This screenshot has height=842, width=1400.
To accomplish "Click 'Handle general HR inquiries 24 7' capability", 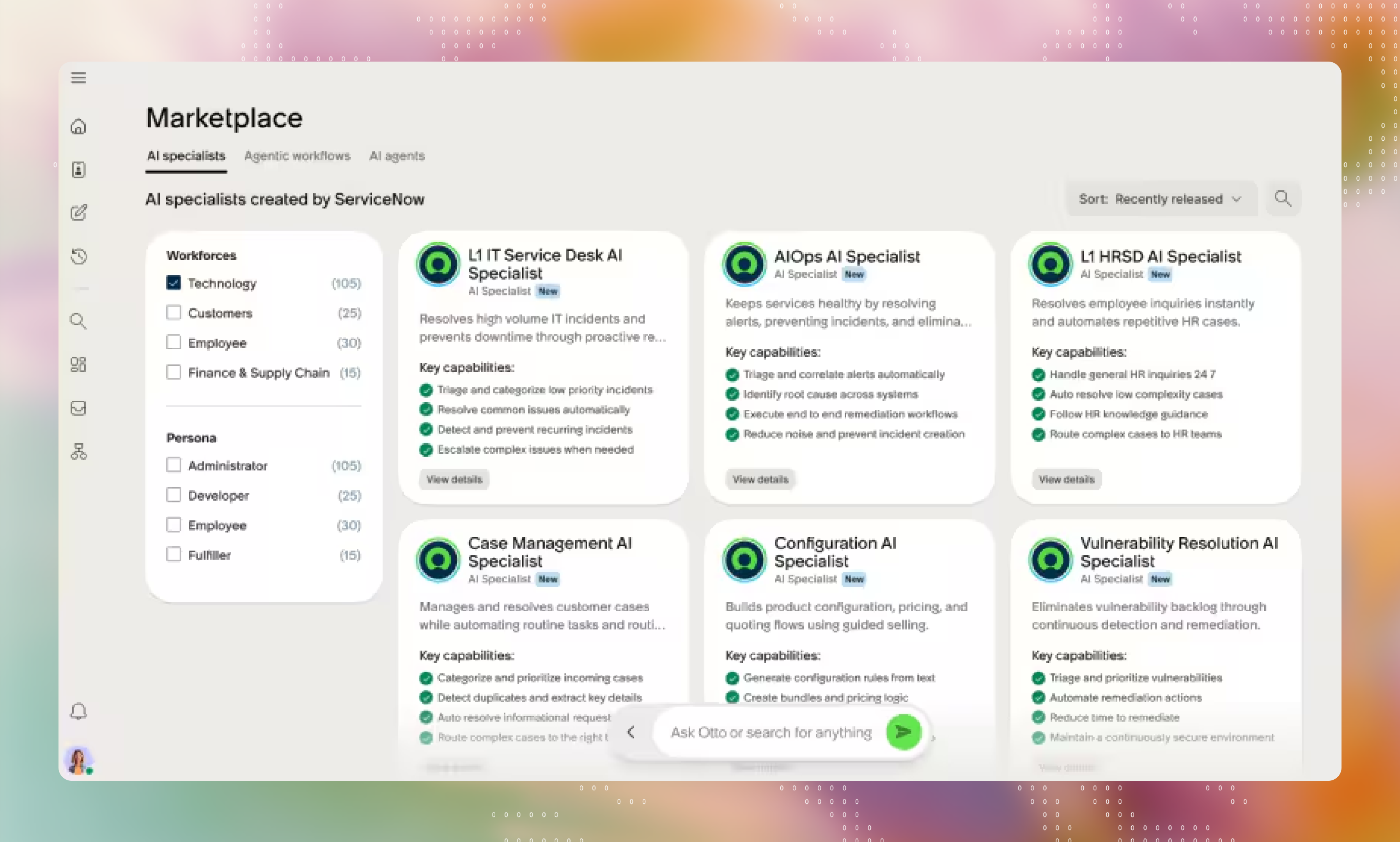I will (1132, 375).
